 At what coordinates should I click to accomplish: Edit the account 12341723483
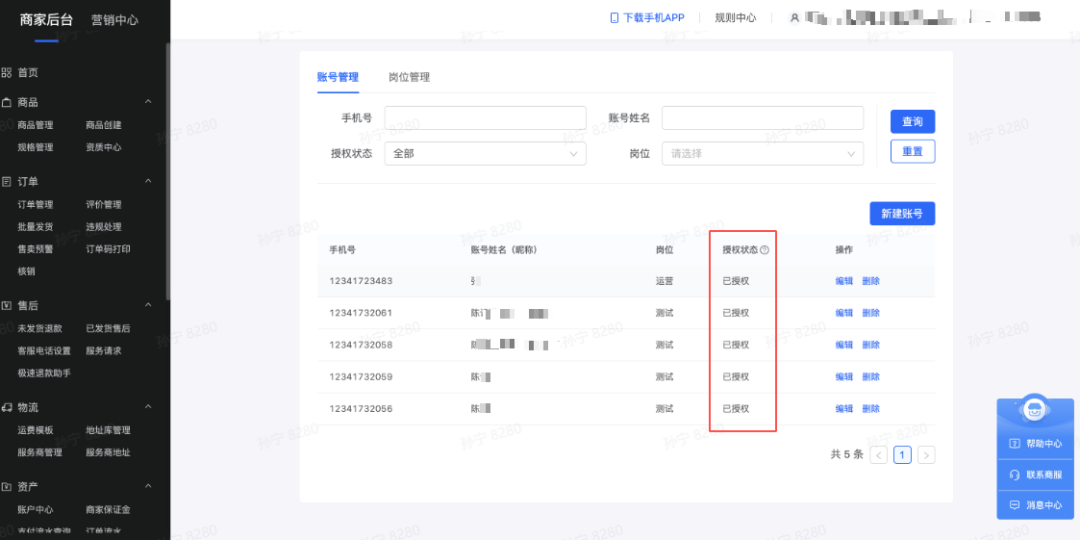tap(844, 281)
